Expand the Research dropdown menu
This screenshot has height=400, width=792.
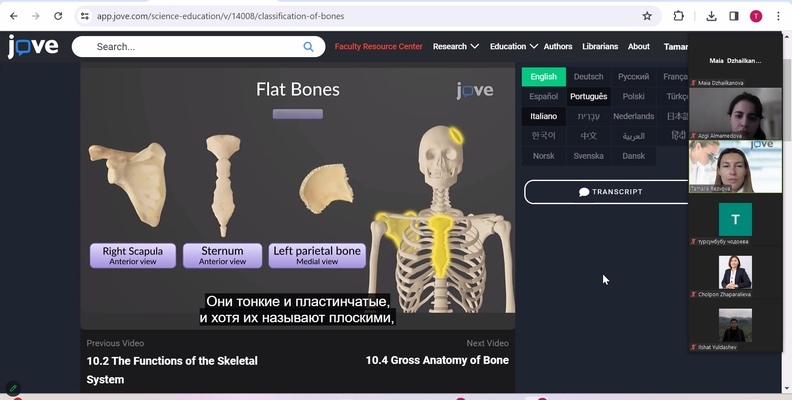tap(456, 46)
